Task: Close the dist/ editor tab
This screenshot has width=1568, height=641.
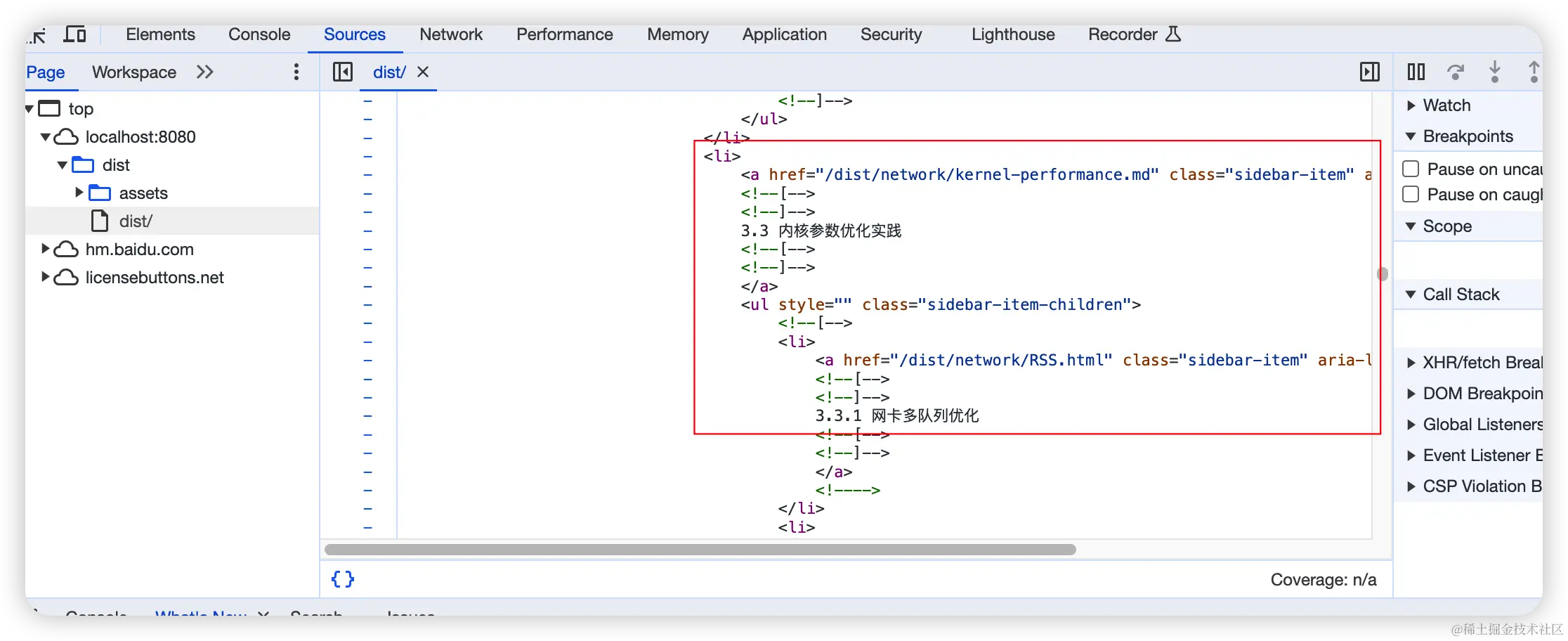Action: click(423, 72)
